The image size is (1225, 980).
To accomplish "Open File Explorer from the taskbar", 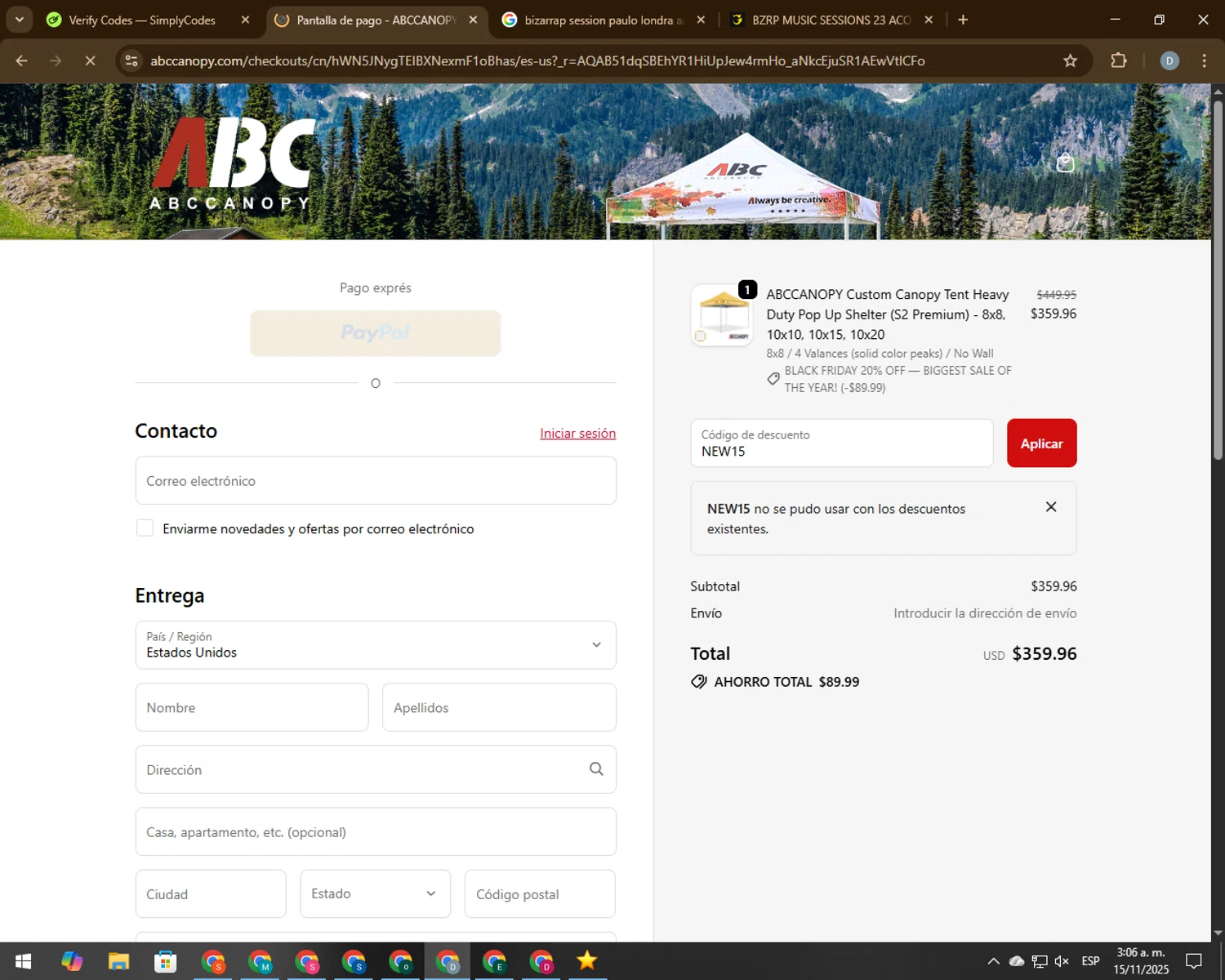I will point(118,961).
